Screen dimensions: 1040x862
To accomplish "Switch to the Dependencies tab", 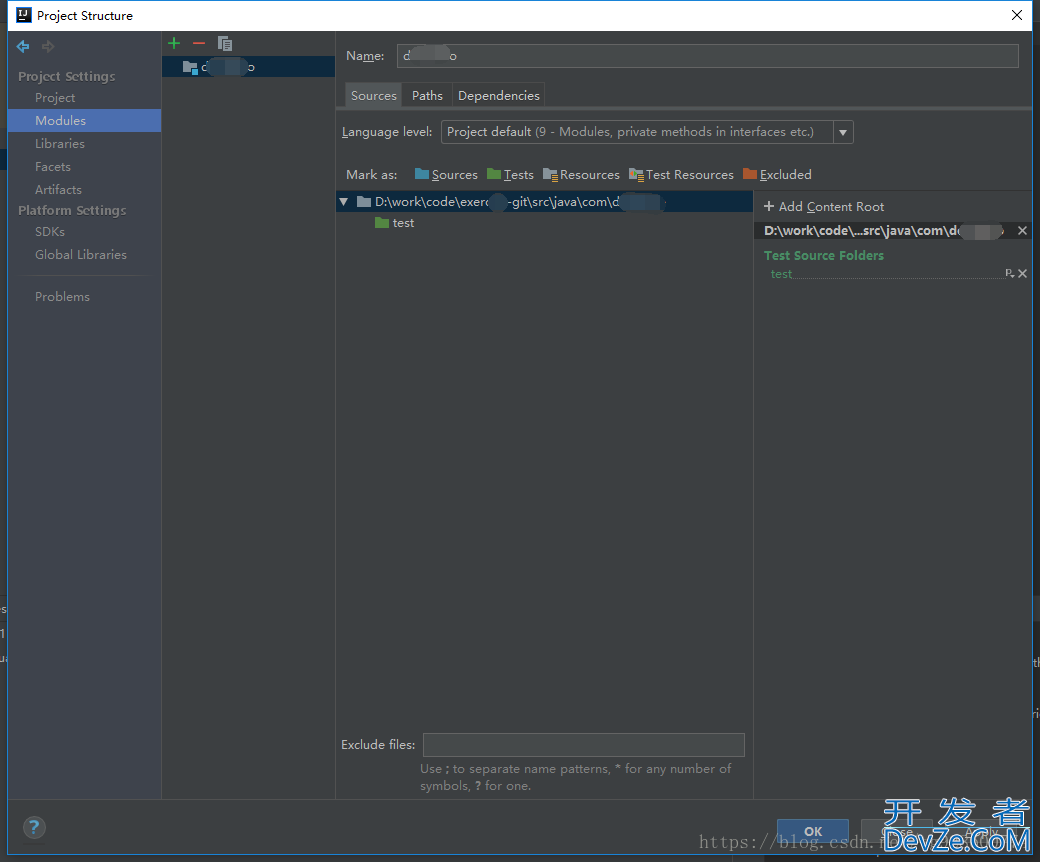I will pos(499,95).
